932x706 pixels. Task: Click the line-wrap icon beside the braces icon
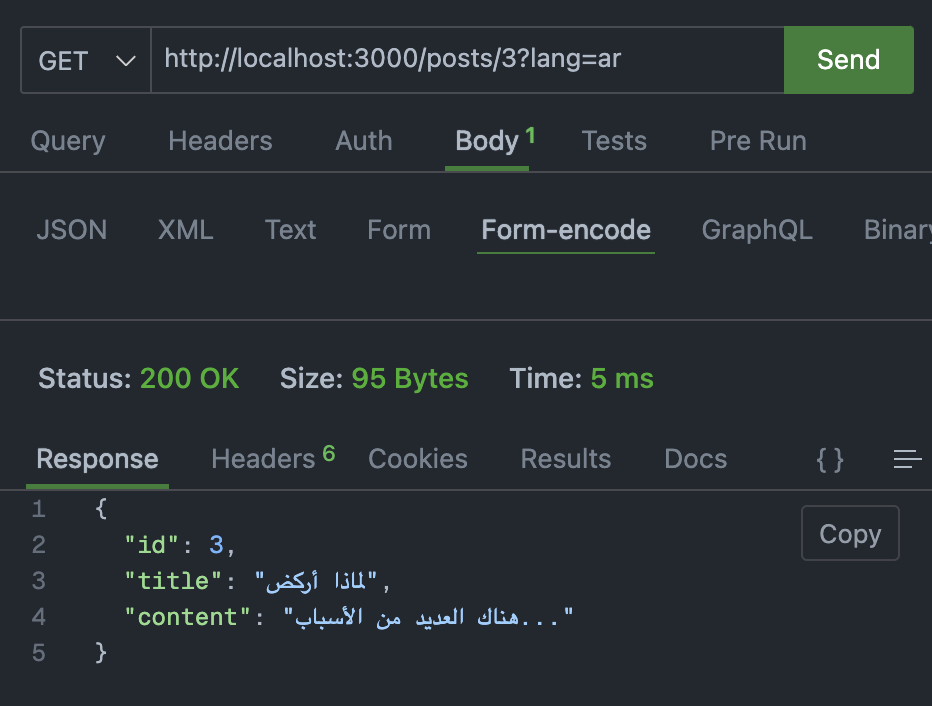tap(907, 459)
